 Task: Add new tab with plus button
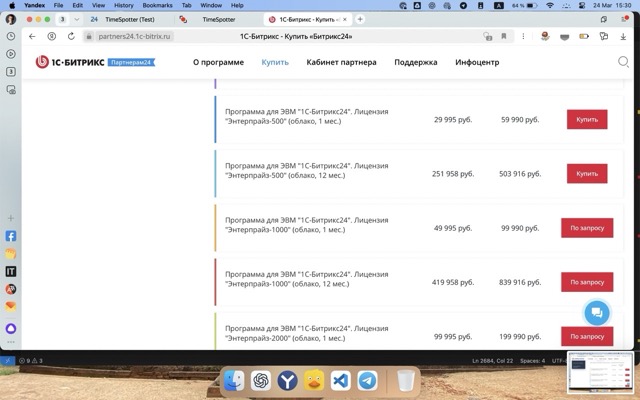(x=360, y=19)
